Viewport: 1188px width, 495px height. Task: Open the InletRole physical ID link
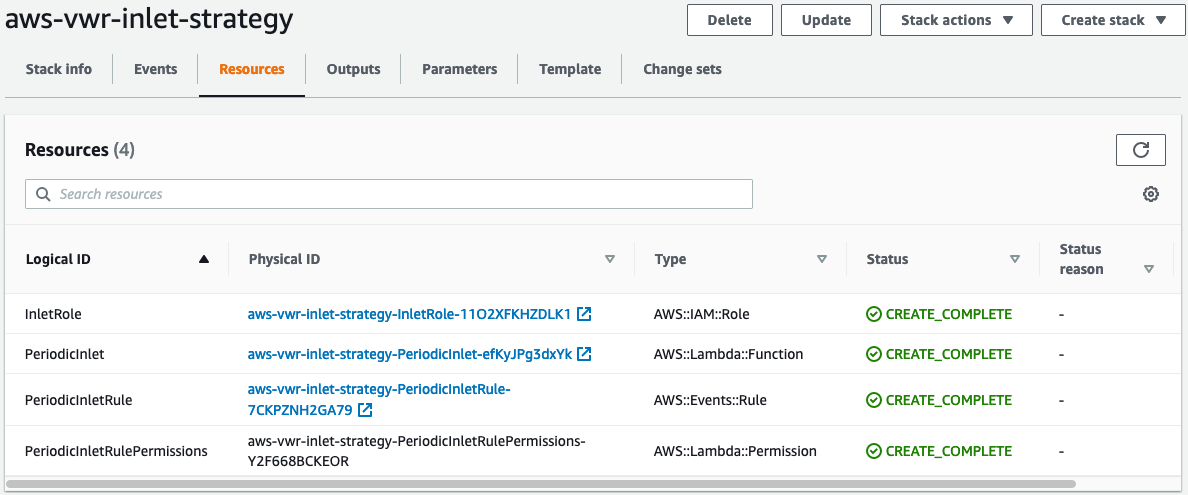point(409,314)
